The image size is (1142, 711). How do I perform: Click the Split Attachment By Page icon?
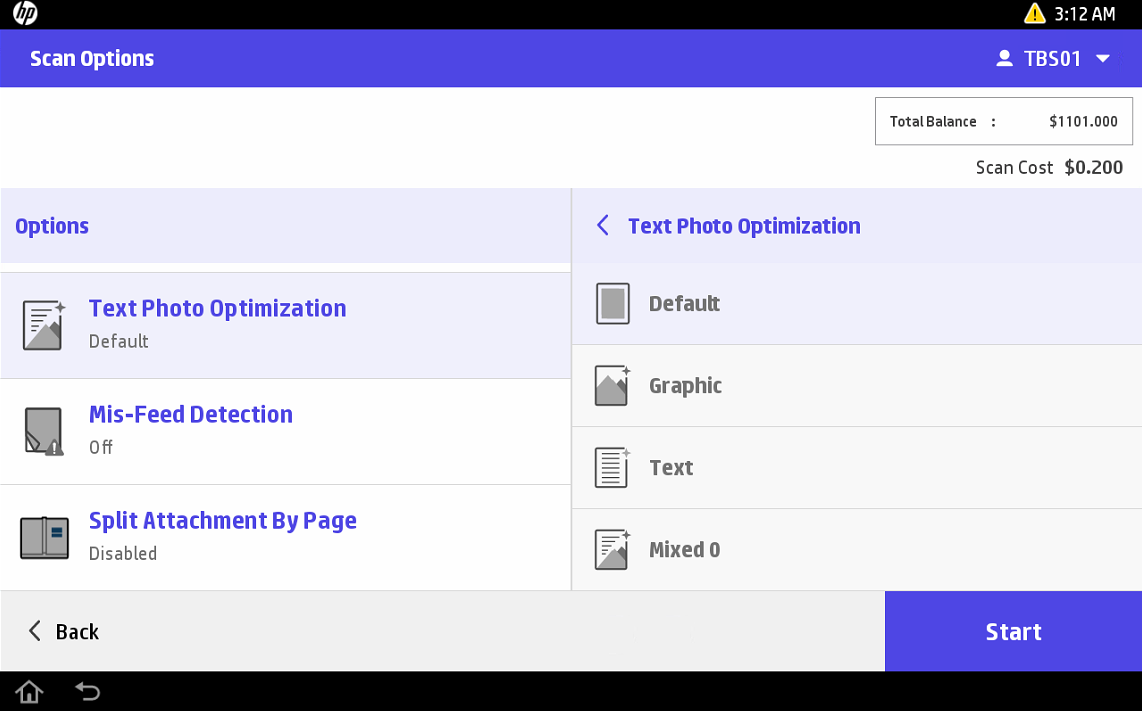44,537
